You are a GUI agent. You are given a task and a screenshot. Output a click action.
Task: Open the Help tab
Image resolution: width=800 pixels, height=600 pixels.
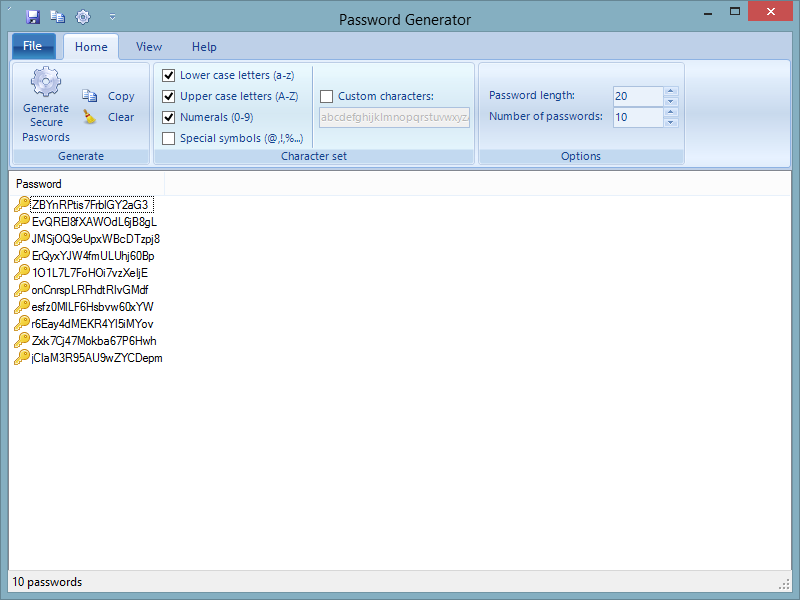click(x=204, y=46)
